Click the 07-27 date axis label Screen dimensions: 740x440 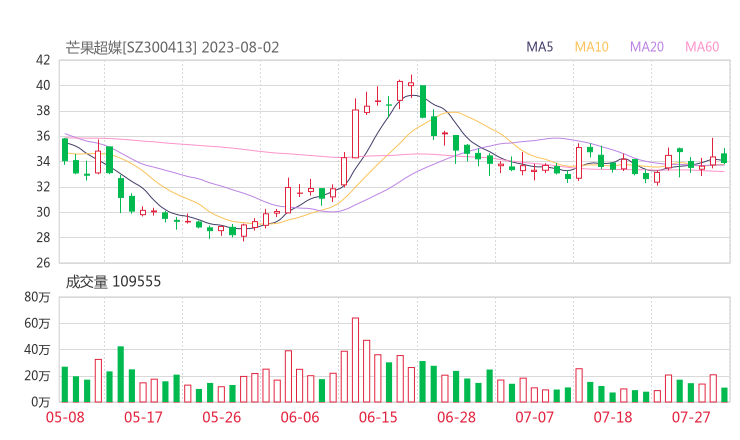click(691, 417)
